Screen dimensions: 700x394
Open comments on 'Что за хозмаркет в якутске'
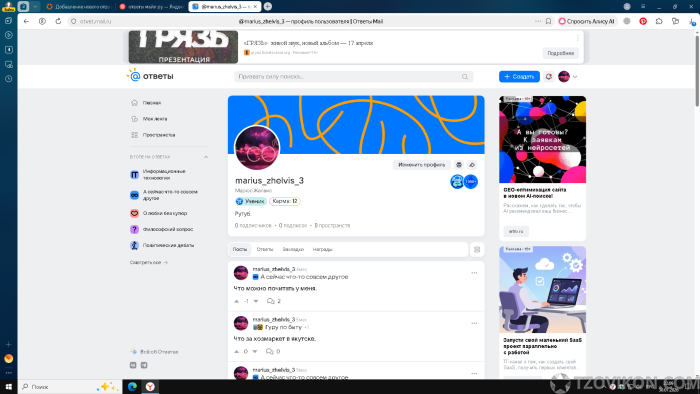pyautogui.click(x=273, y=352)
